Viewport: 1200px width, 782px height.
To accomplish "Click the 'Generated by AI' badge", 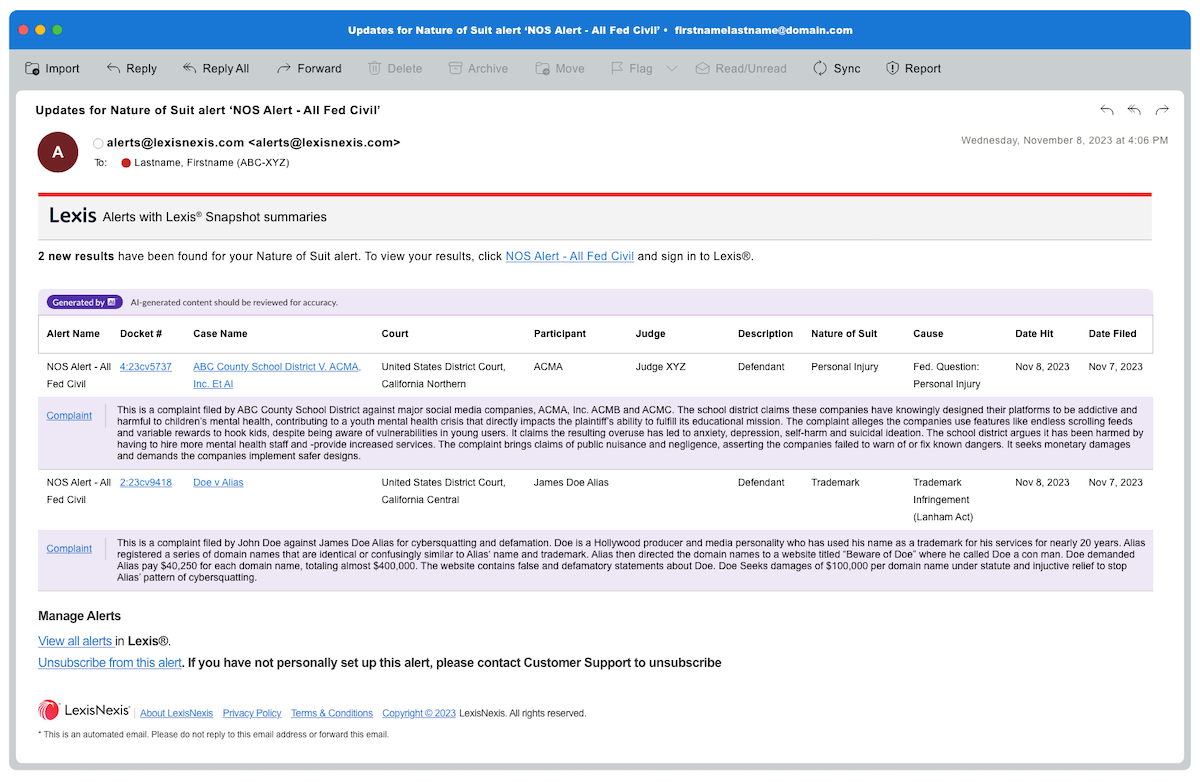I will tap(85, 302).
